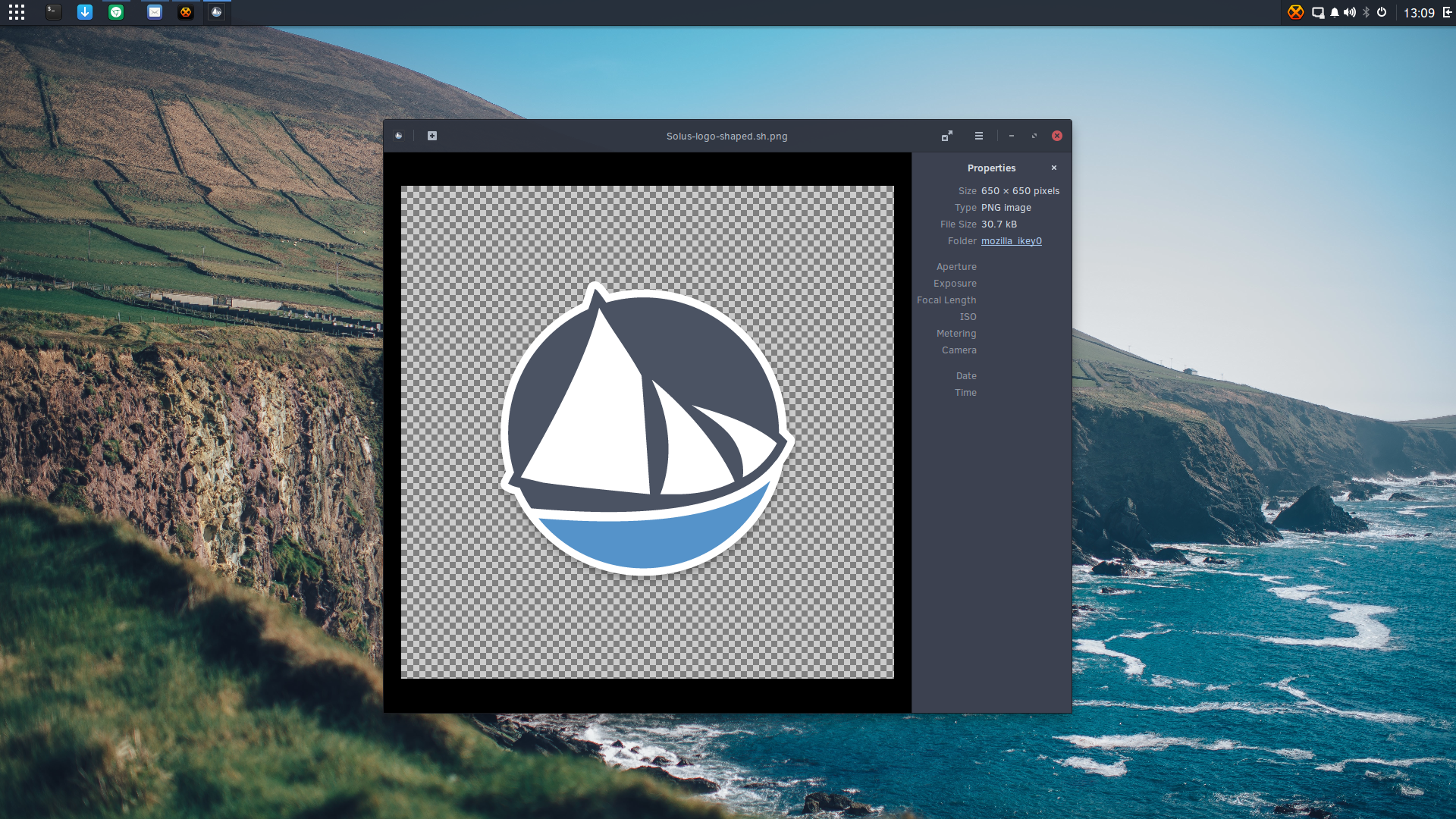The height and width of the screenshot is (819, 1456).
Task: Click the Exposure label
Action: coord(955,284)
